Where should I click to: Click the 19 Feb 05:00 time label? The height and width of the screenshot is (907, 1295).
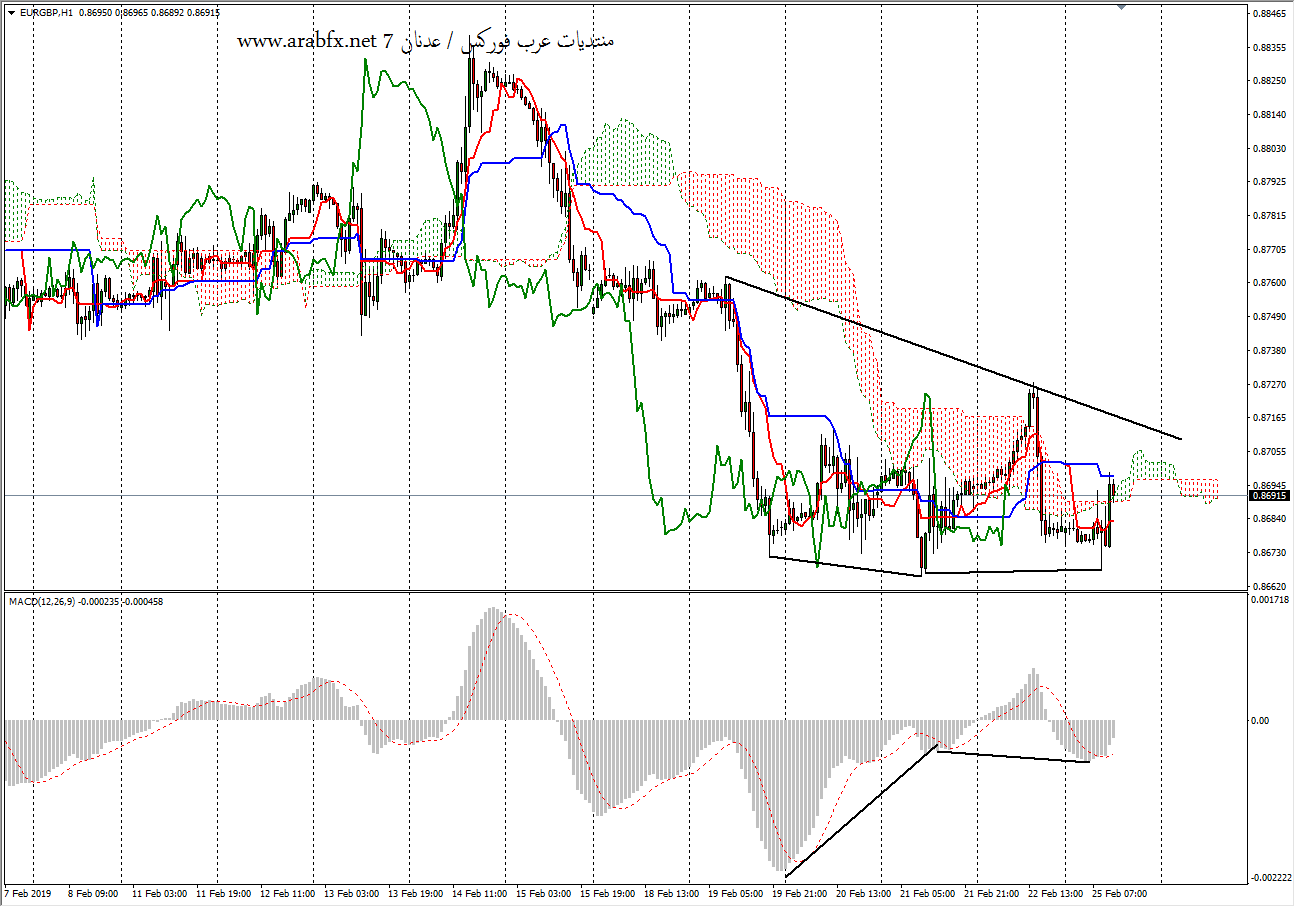tap(738, 893)
